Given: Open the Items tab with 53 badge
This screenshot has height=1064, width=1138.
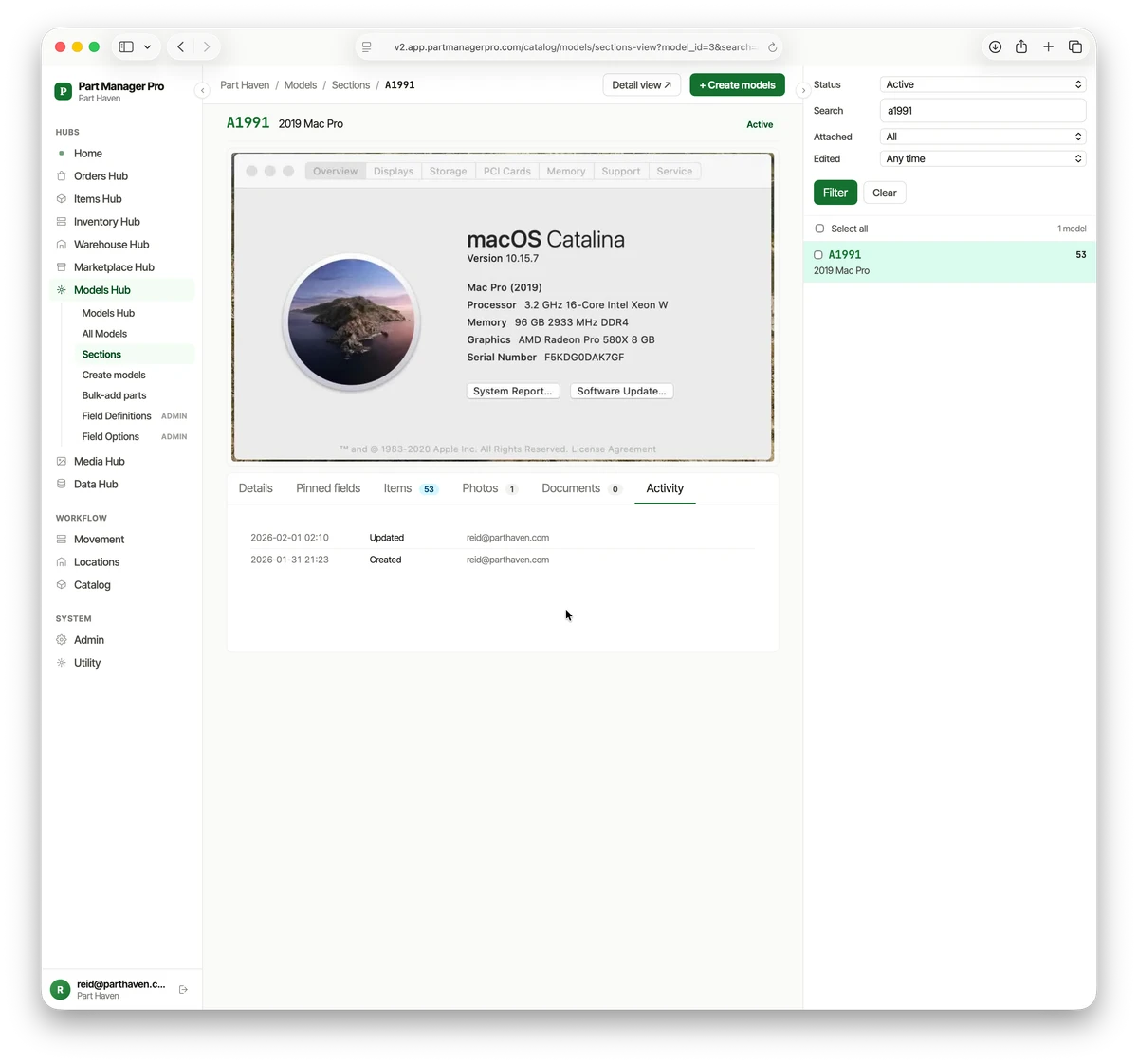Looking at the screenshot, I should pyautogui.click(x=411, y=488).
